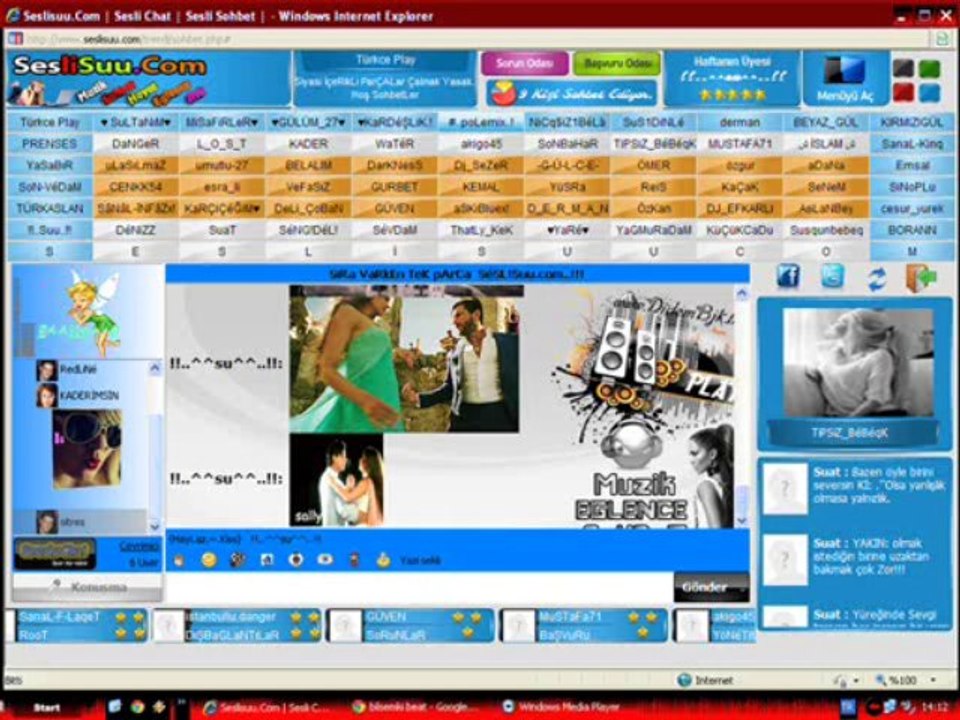Click the sunglasses profile photo in user list
Viewport: 960px width, 720px height.
point(87,449)
